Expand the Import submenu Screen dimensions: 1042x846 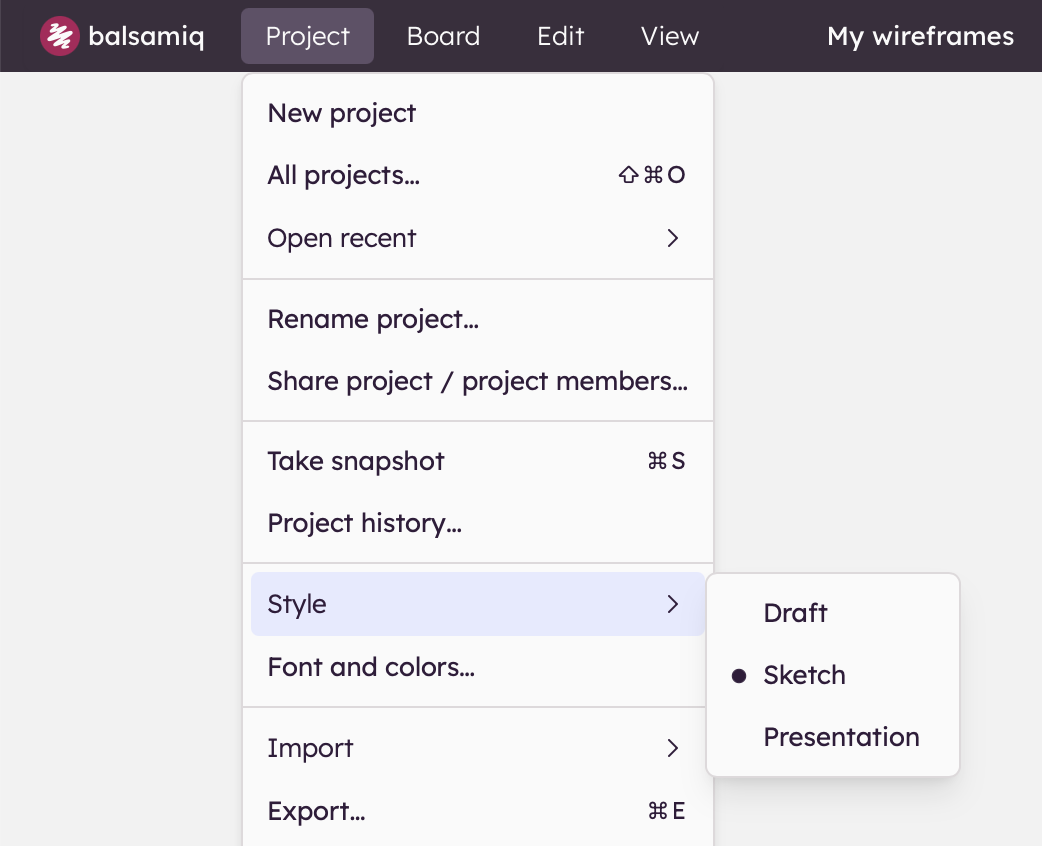(x=478, y=748)
